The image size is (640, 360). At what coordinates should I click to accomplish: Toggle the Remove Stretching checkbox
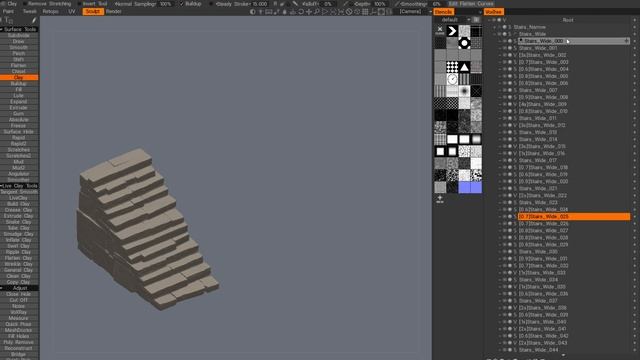(x=25, y=4)
